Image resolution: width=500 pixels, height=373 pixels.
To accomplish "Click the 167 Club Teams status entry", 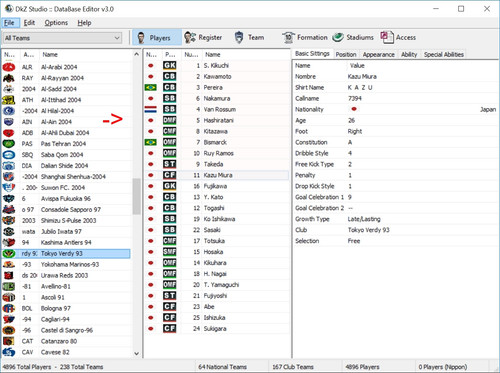I will pos(293,367).
